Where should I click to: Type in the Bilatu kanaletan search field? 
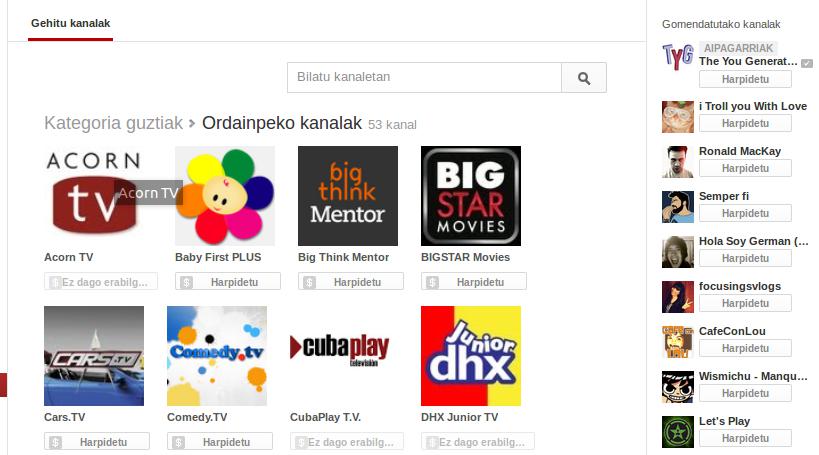click(x=424, y=77)
